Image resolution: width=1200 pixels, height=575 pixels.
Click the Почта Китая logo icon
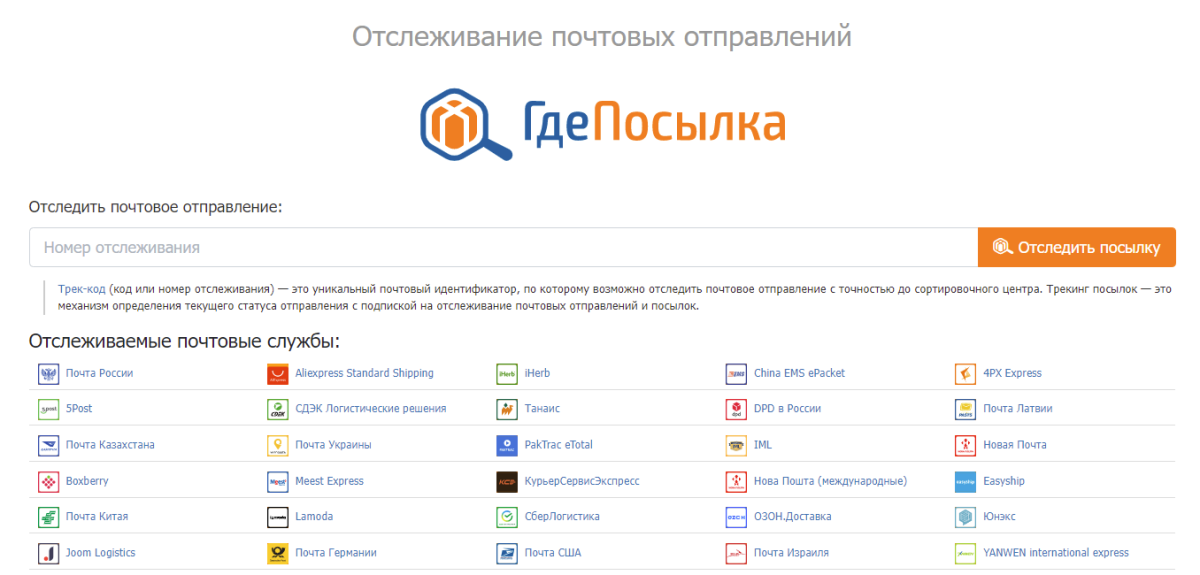coord(48,517)
